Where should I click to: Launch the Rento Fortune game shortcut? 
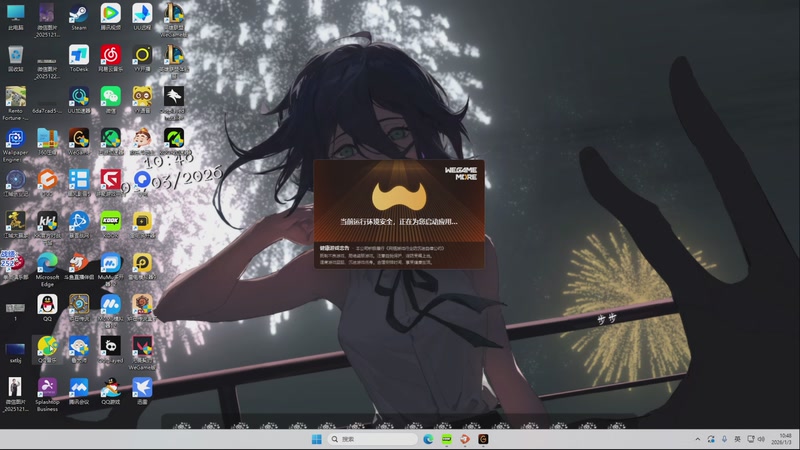(x=15, y=103)
